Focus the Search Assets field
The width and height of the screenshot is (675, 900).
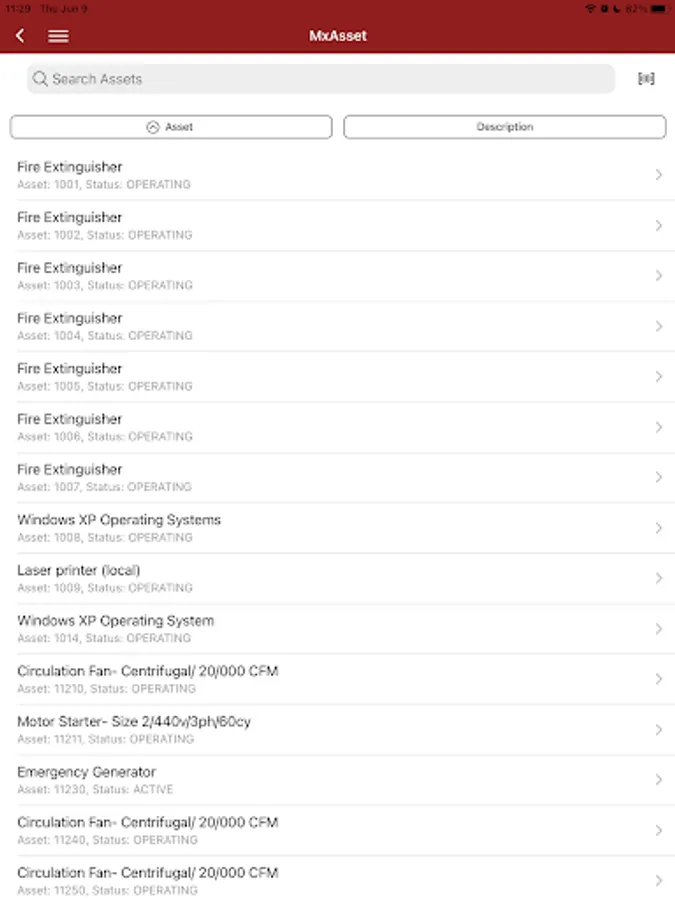tap(320, 79)
